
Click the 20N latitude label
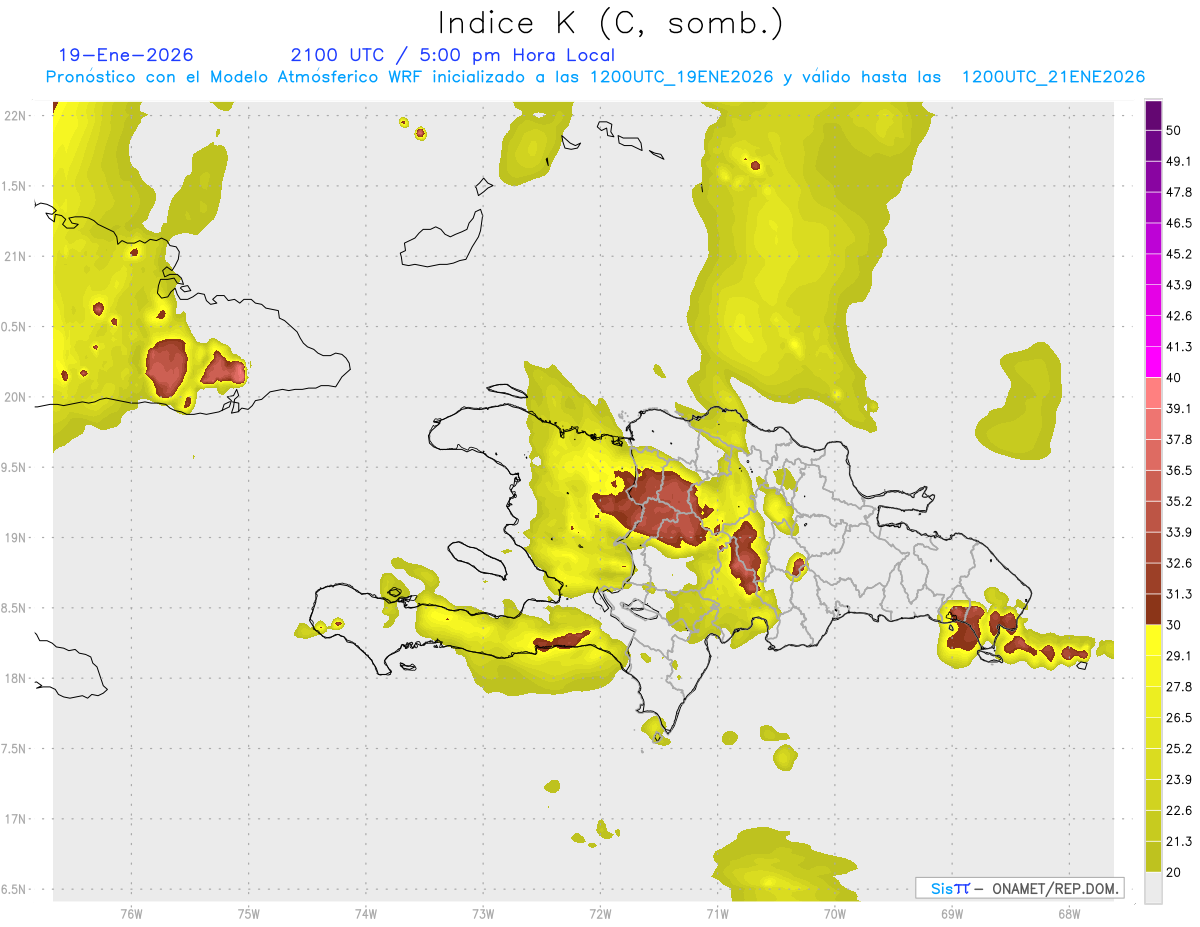15,397
